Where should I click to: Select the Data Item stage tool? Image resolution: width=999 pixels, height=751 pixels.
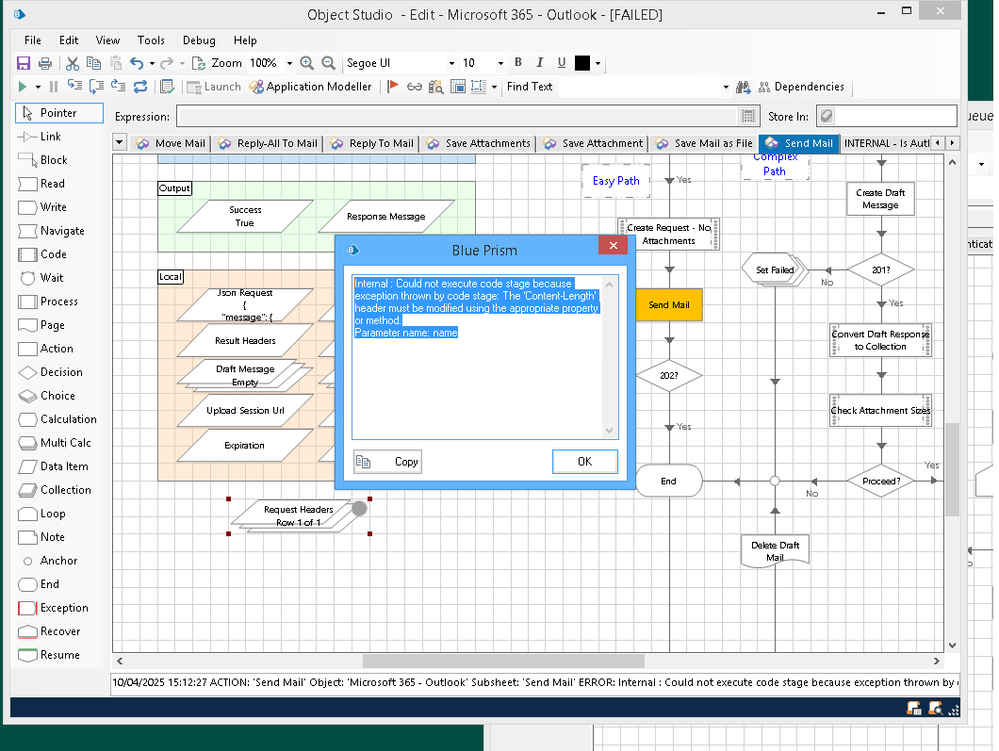(x=54, y=466)
